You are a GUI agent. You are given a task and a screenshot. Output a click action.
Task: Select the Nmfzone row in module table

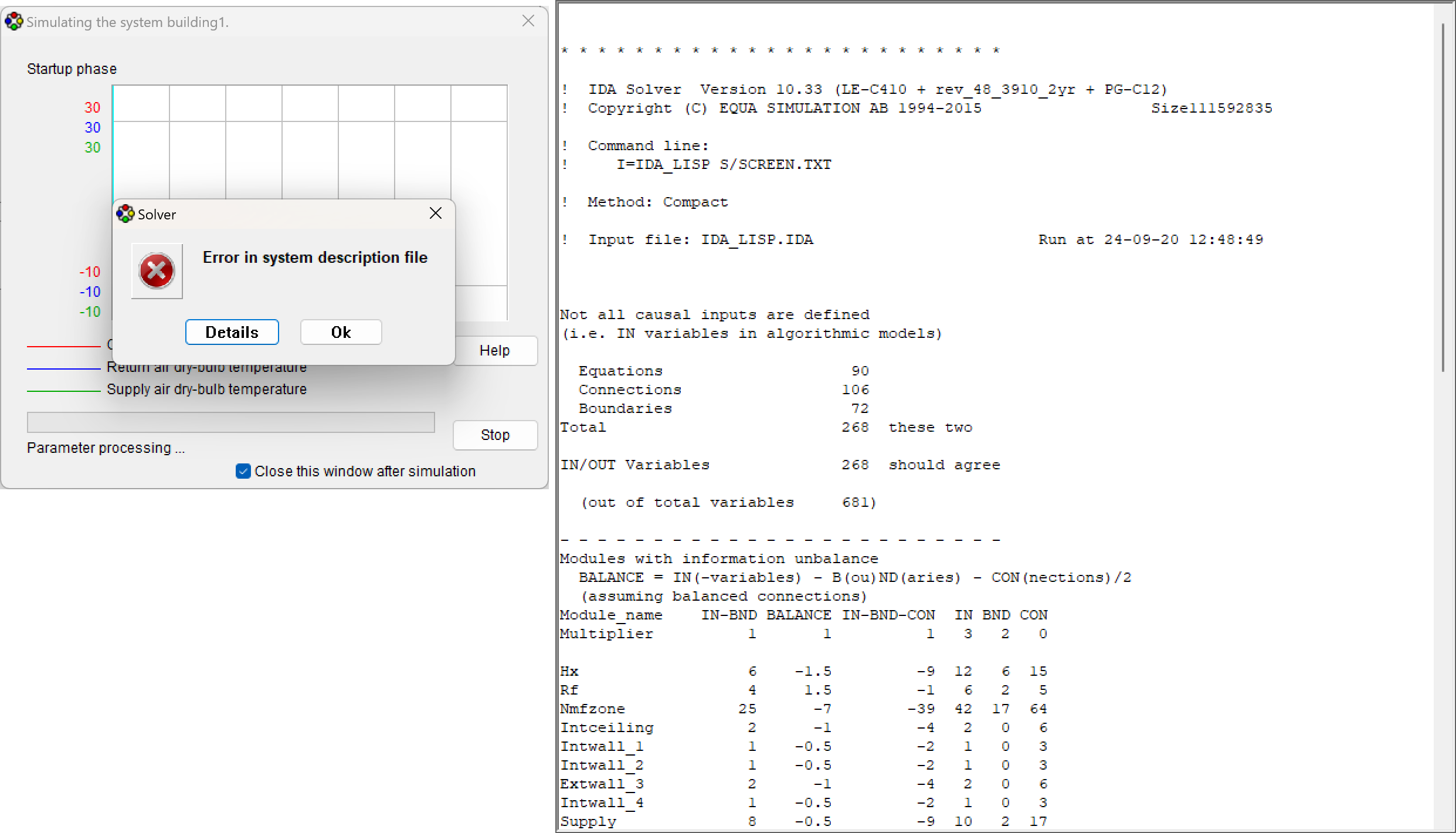click(x=592, y=709)
